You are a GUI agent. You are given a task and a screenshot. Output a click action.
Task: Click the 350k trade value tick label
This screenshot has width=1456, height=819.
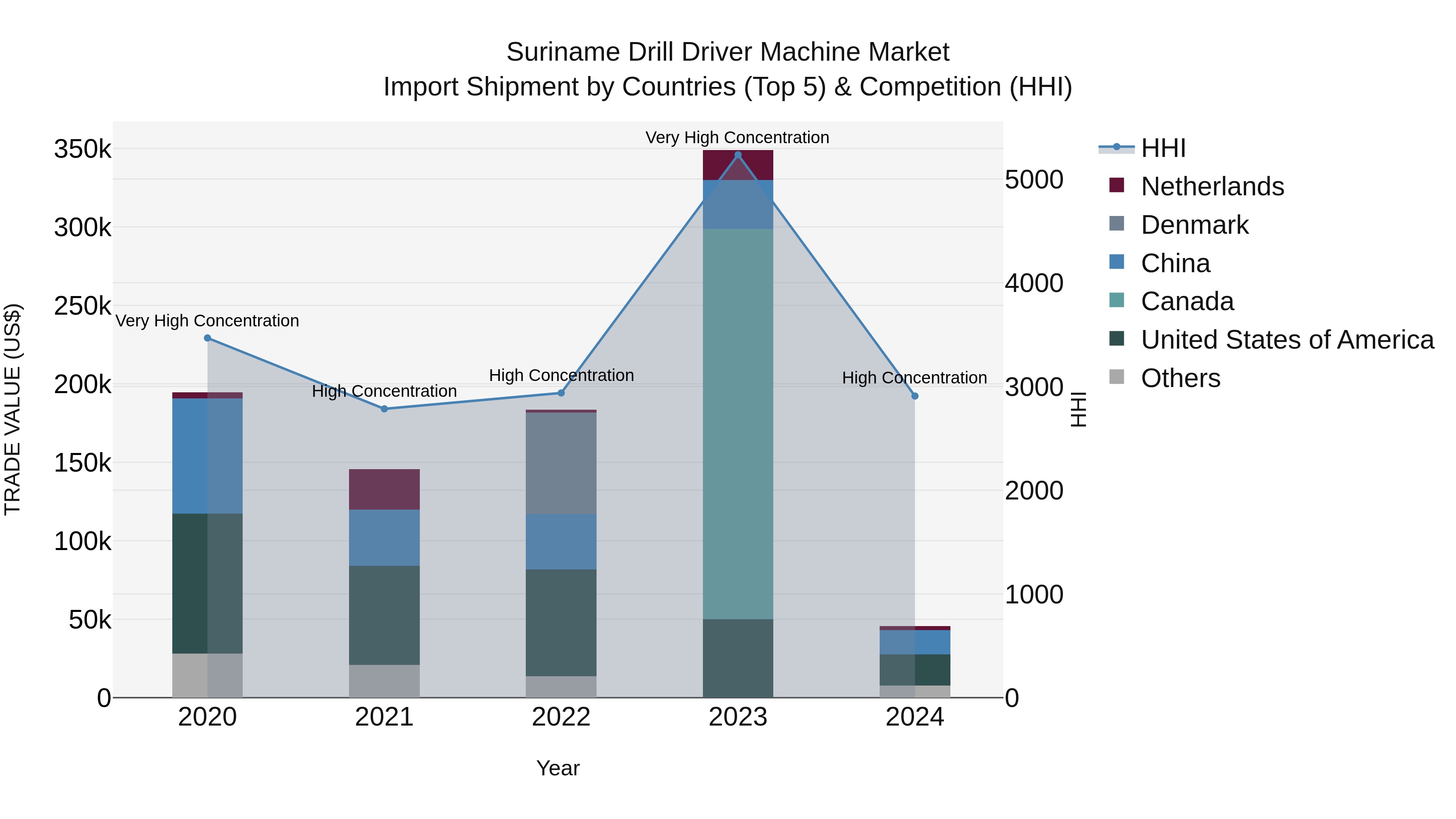83,149
